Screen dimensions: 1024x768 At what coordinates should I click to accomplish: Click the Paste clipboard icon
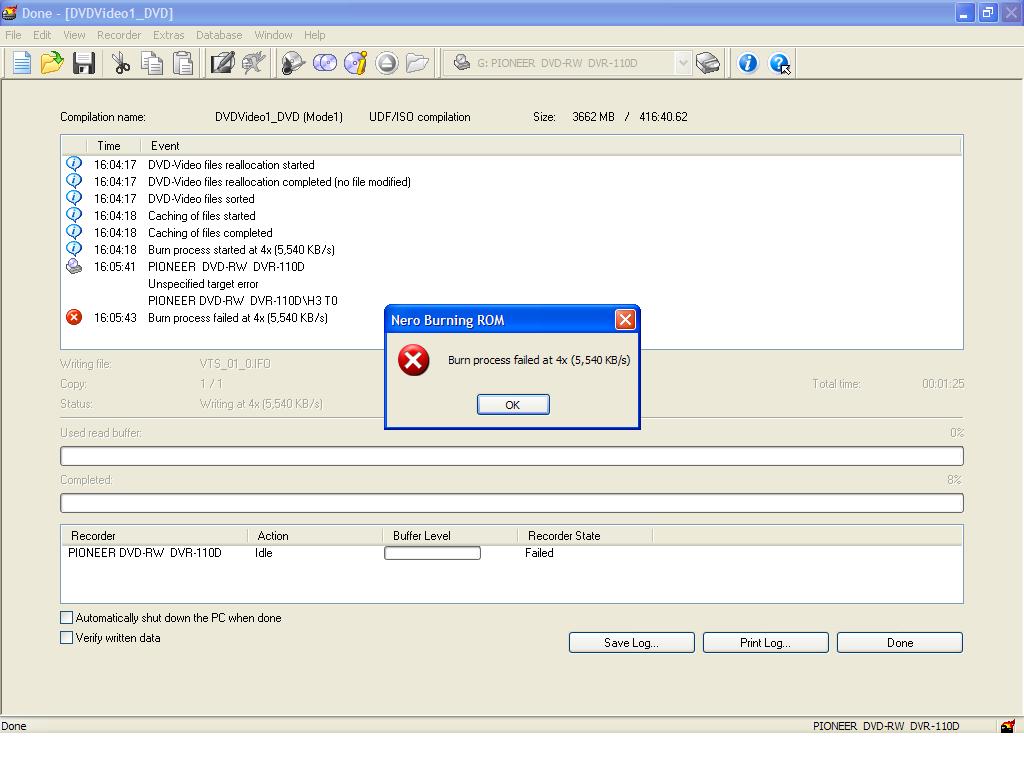pos(184,63)
